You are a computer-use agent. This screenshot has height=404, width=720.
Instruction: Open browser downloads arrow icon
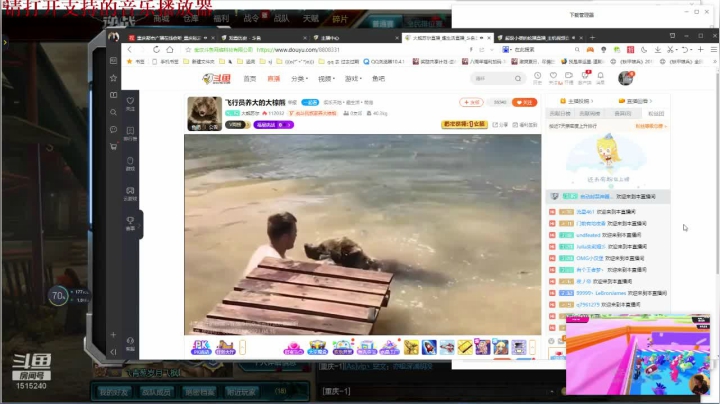point(658,50)
